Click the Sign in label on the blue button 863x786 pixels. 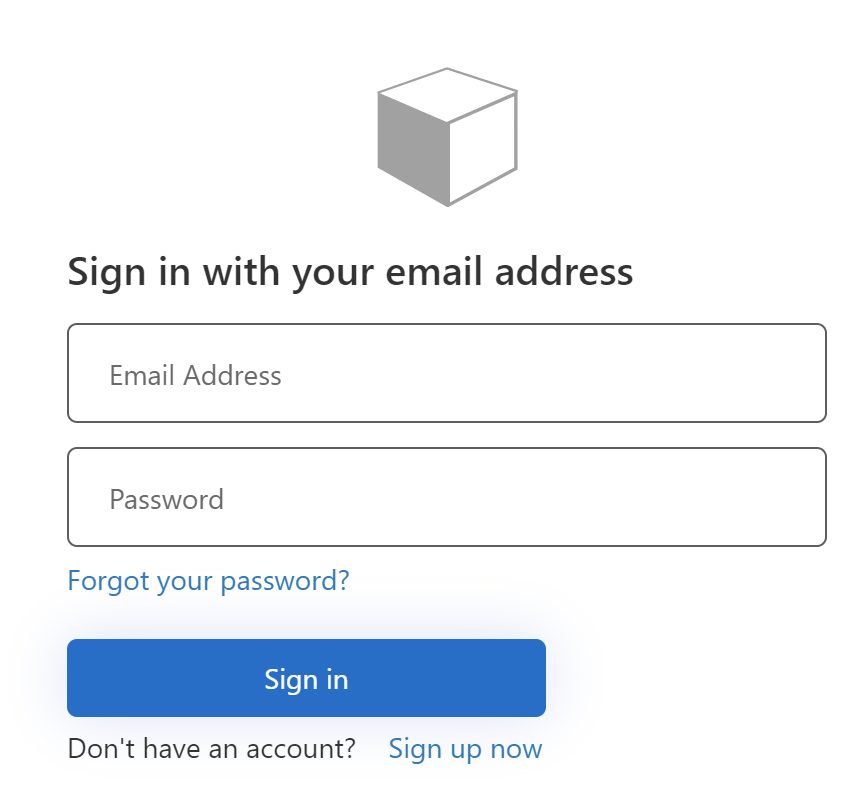306,679
